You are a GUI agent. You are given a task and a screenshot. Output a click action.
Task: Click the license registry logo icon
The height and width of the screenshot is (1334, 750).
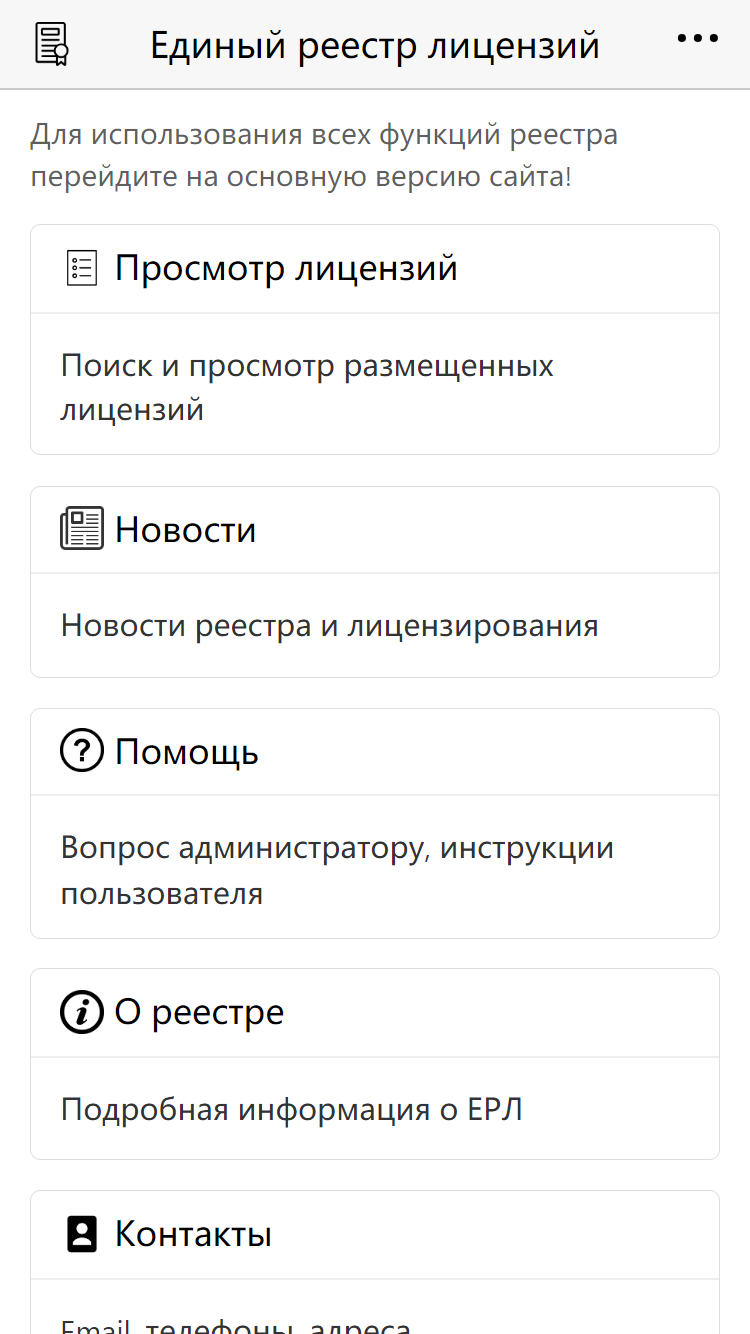(x=52, y=44)
